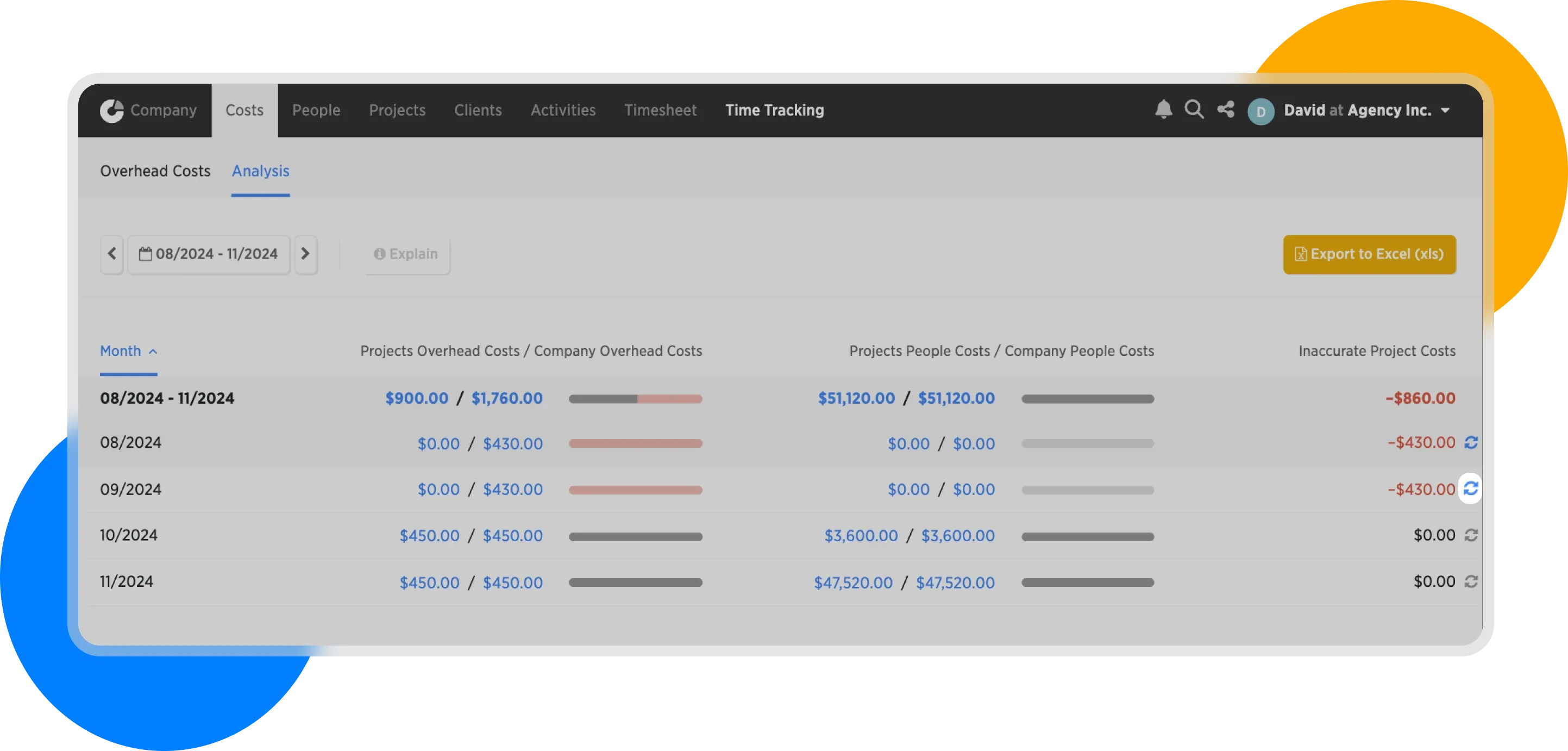
Task: Open the Time Tracking menu item
Action: click(x=774, y=110)
